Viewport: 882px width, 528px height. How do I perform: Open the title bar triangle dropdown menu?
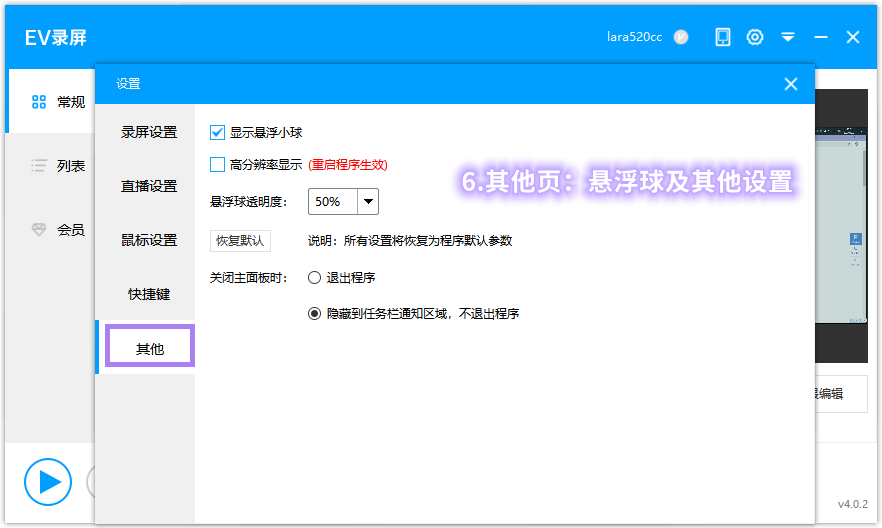(788, 37)
